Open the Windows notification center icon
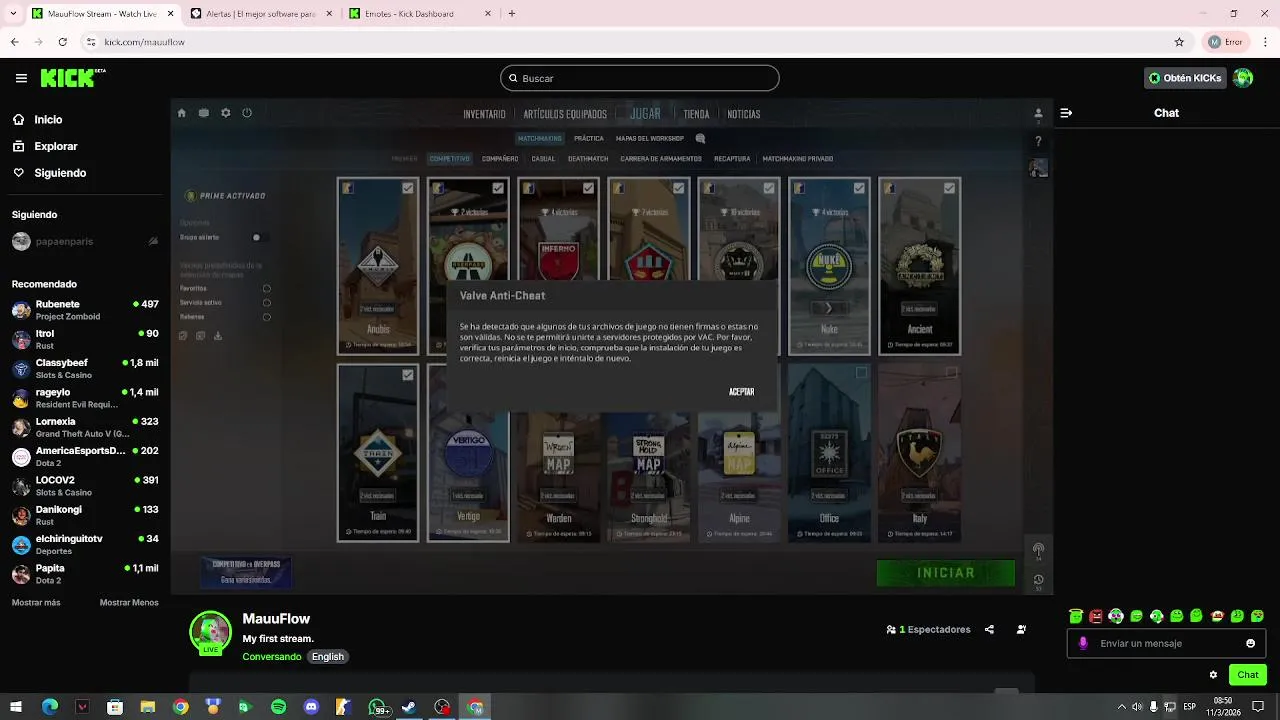The width and height of the screenshot is (1280, 720). 1258,707
